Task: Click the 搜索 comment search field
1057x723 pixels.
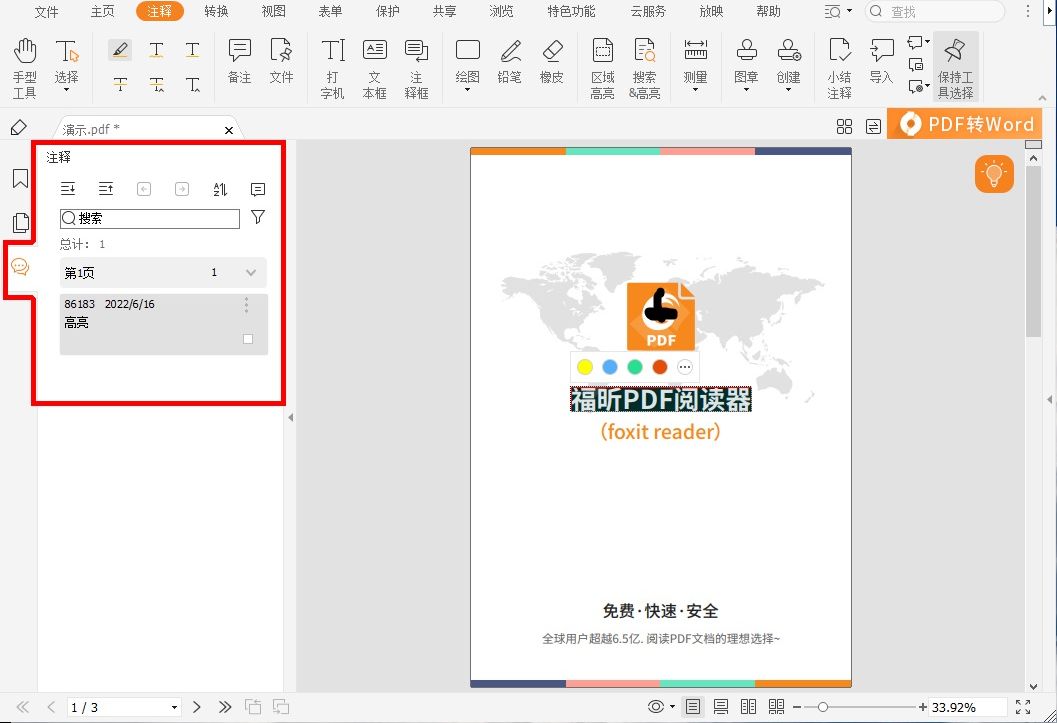Action: tap(148, 218)
